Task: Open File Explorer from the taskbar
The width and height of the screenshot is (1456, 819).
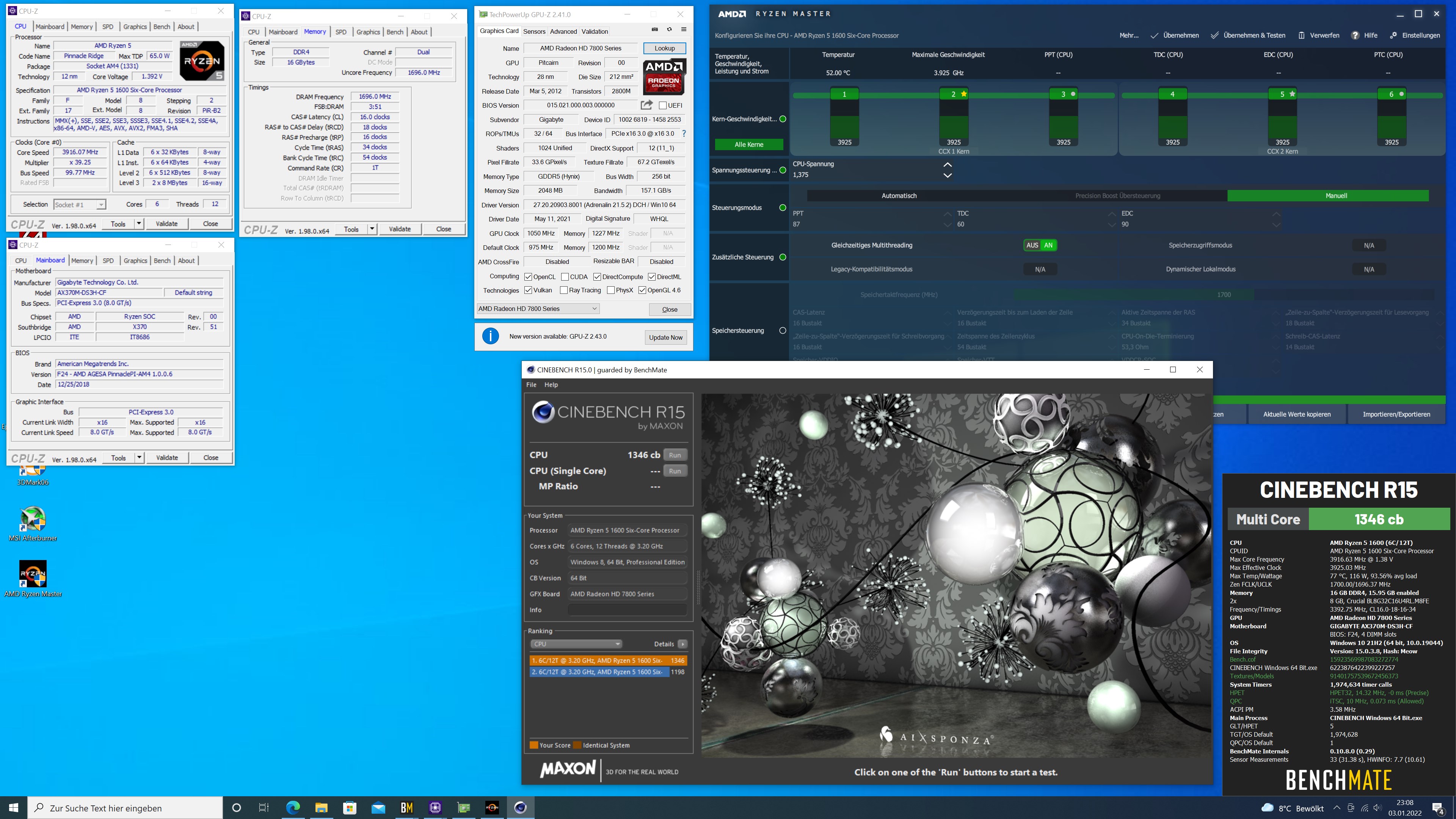Action: coord(321,808)
